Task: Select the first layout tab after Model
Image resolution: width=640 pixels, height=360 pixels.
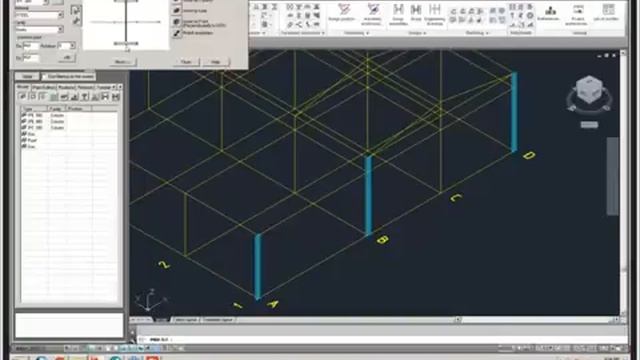Action: coord(187,320)
